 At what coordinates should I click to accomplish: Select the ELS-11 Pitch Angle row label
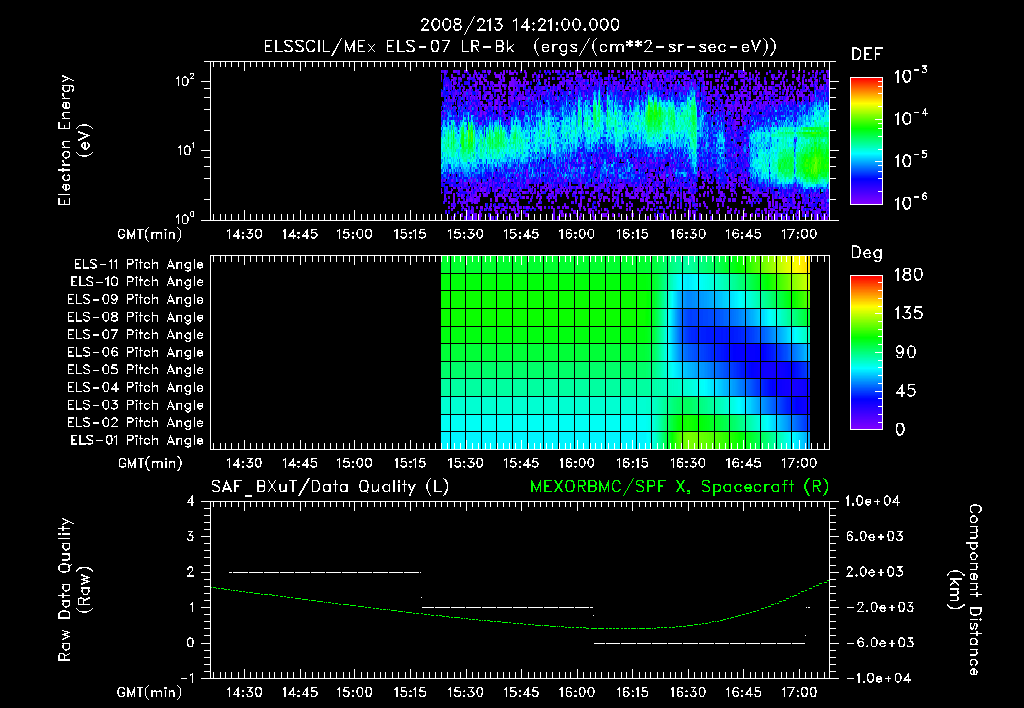click(x=138, y=265)
